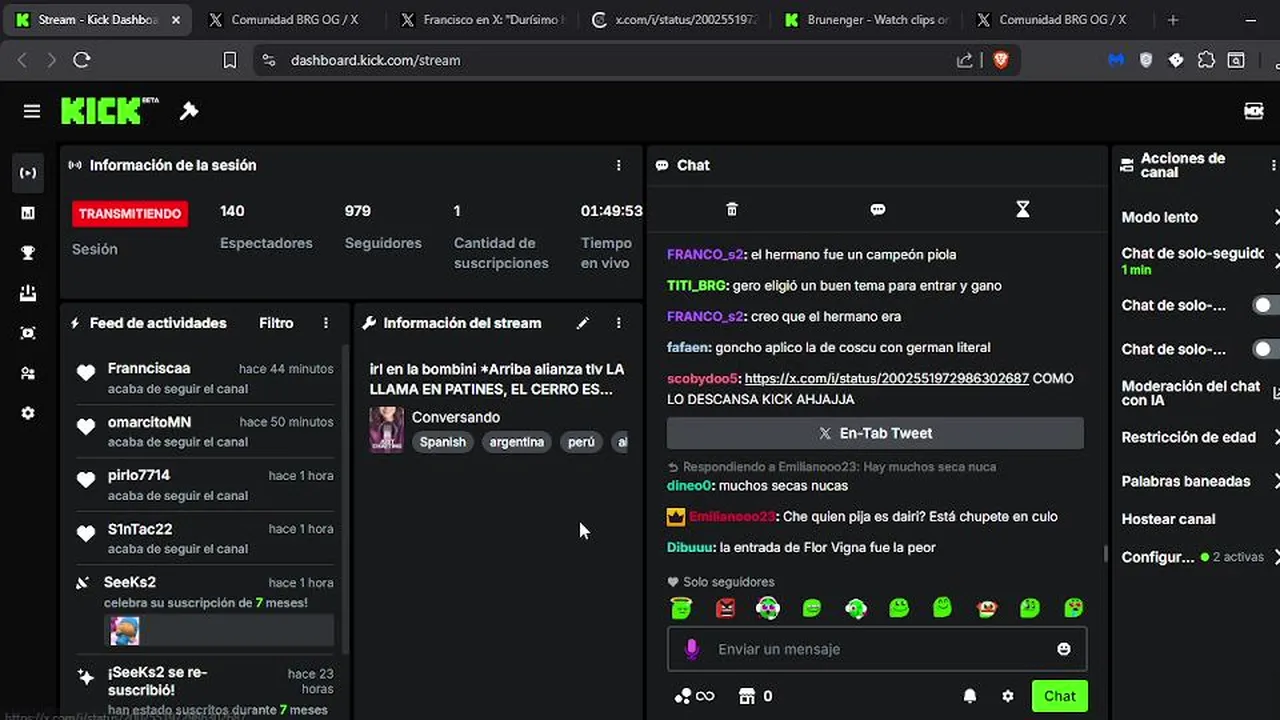
Task: Open the hamburger menu beside Kick logo
Action: (x=32, y=111)
